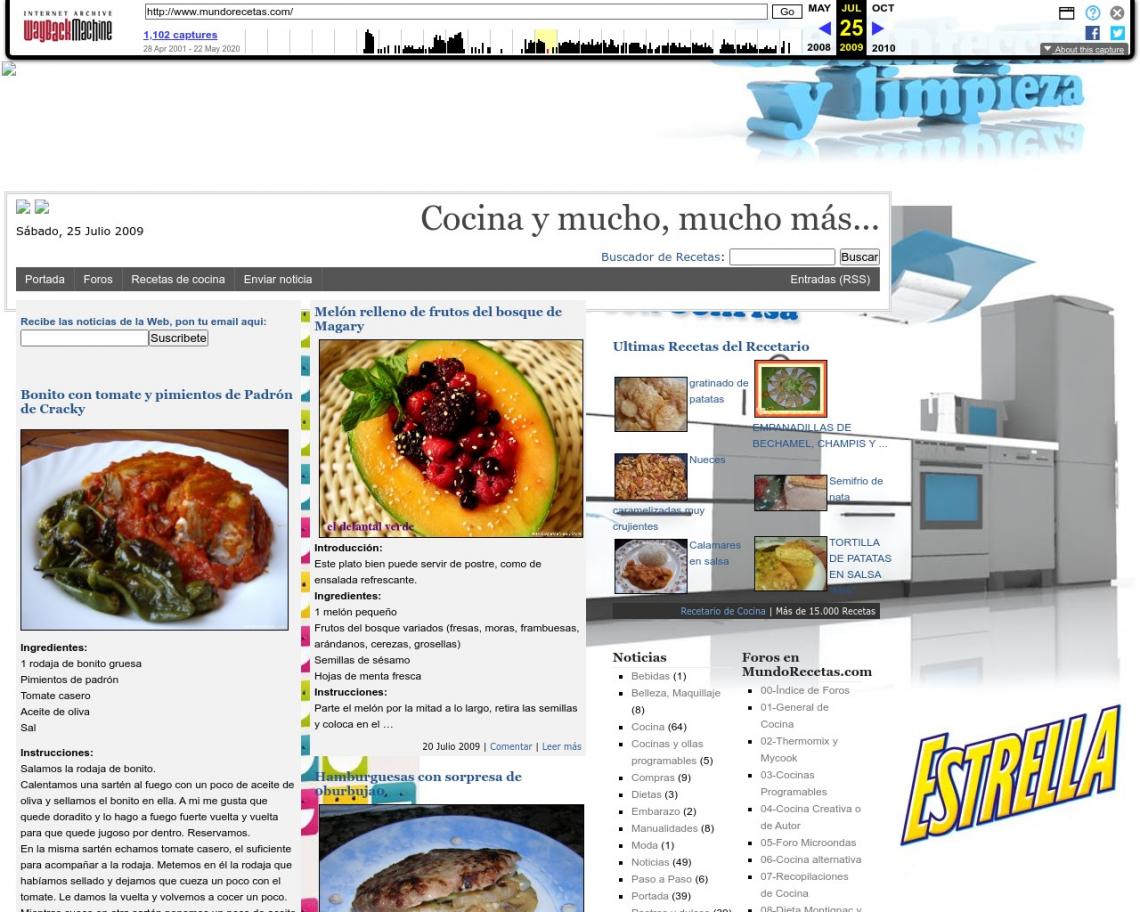Viewport: 1140px width, 912px height.
Task: Click the Buscador de Recetas search field
Action: point(782,257)
